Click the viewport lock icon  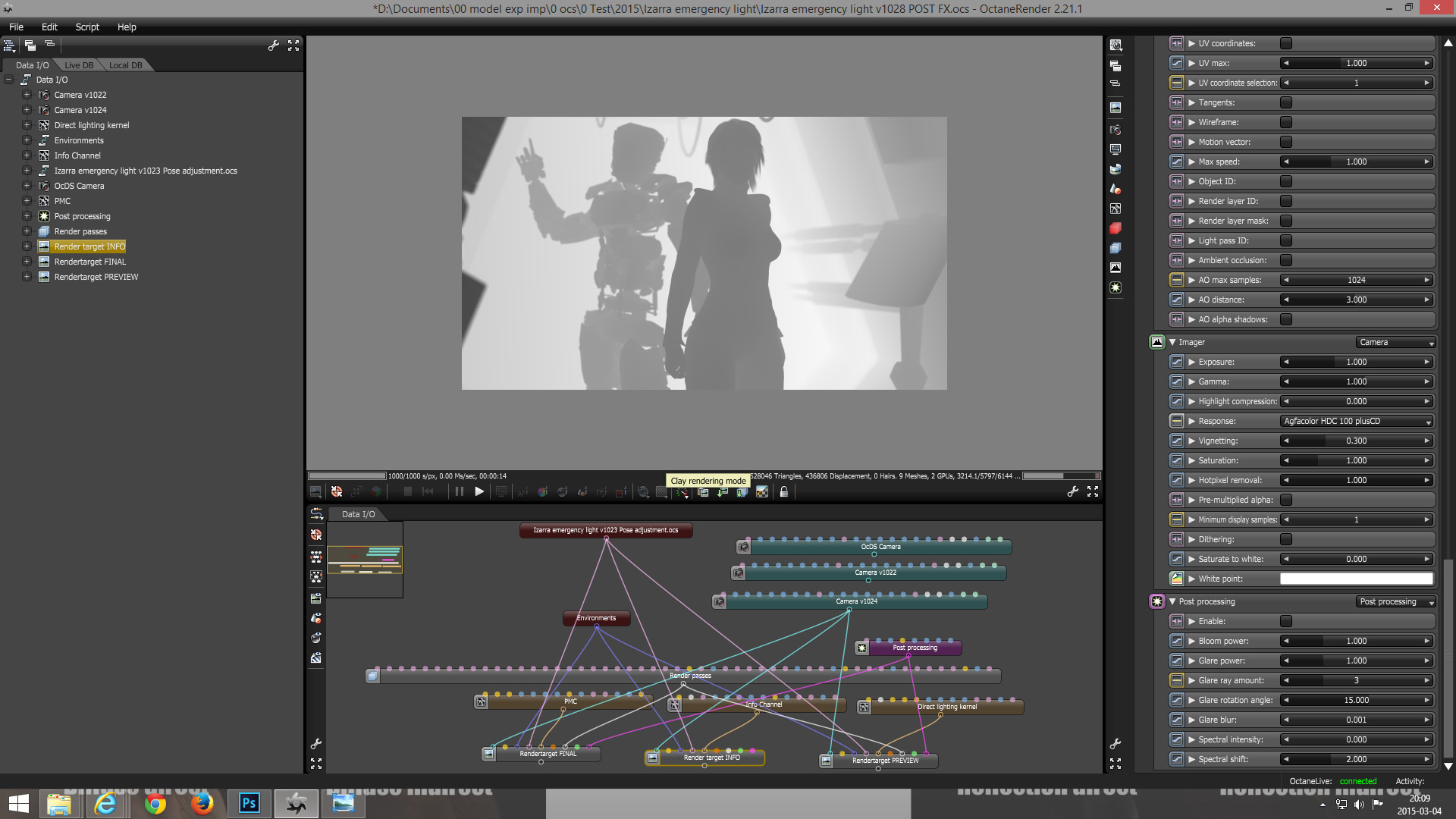[x=784, y=492]
